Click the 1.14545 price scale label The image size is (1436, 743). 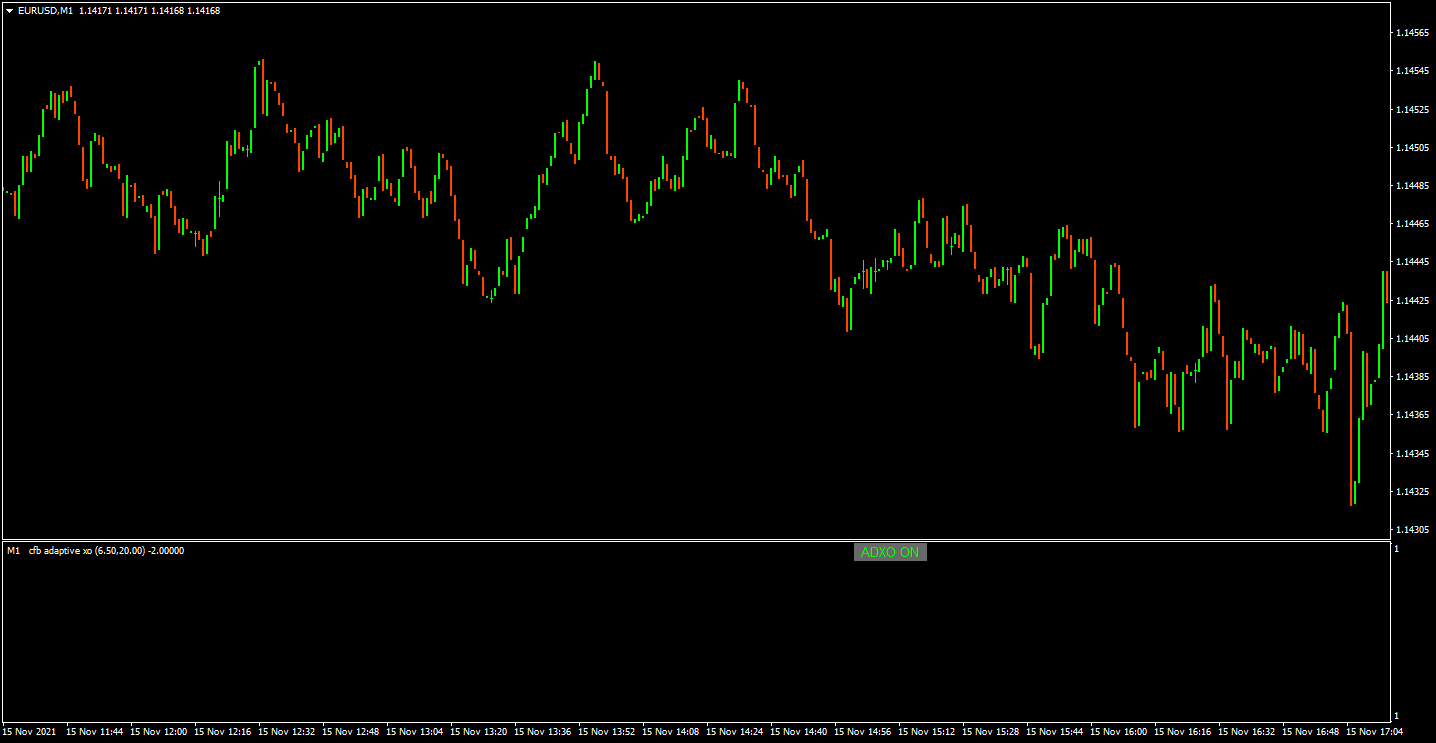click(x=1412, y=71)
